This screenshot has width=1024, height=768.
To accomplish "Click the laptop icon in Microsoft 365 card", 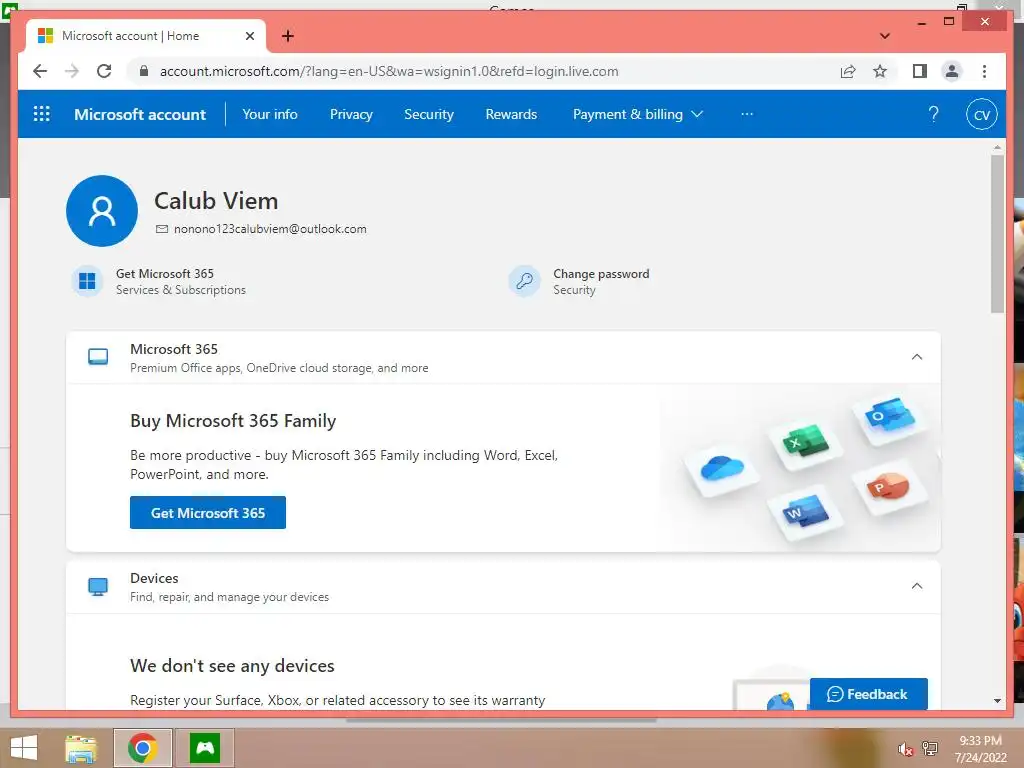I will [x=98, y=357].
